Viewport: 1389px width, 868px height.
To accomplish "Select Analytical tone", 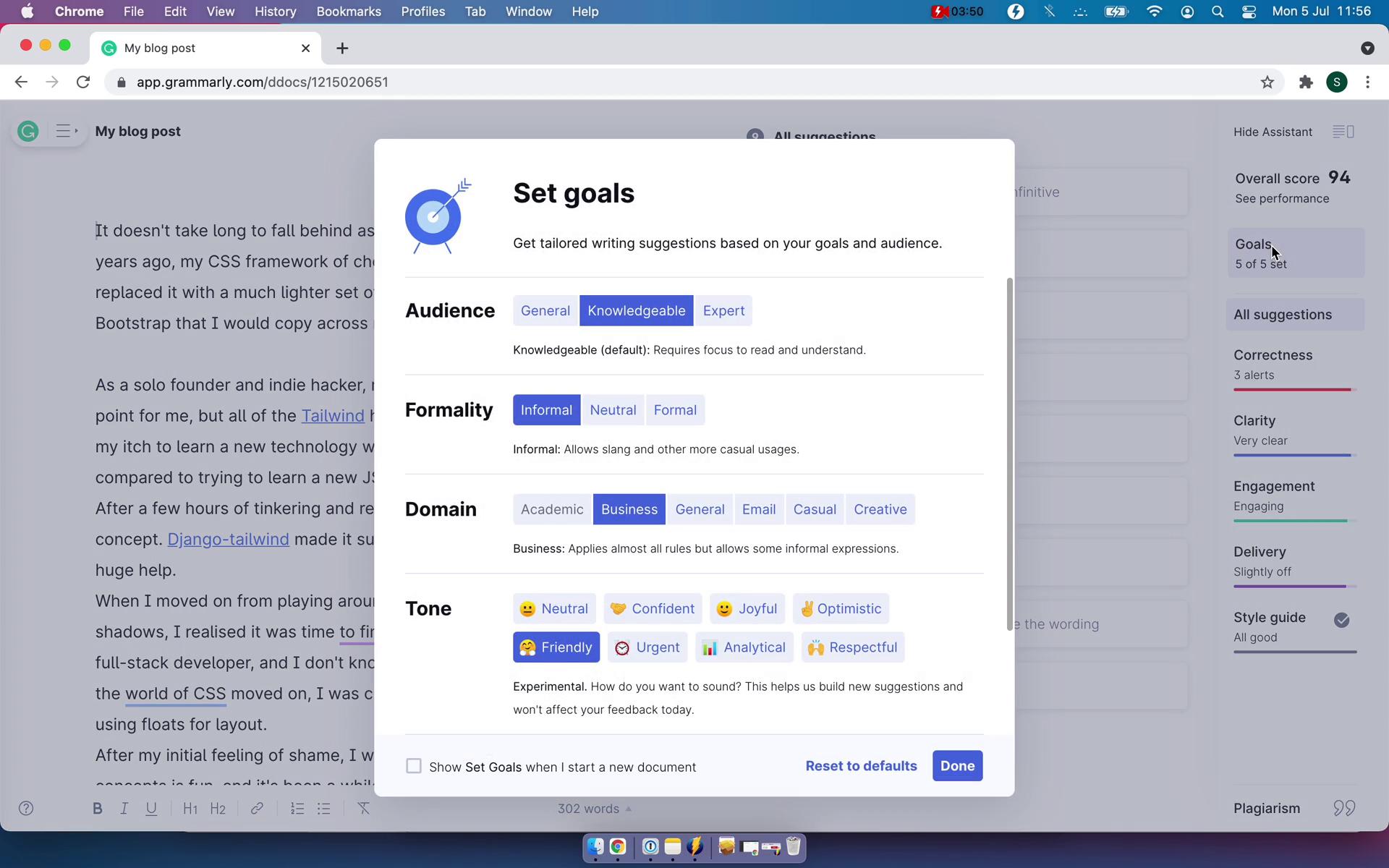I will tap(744, 647).
